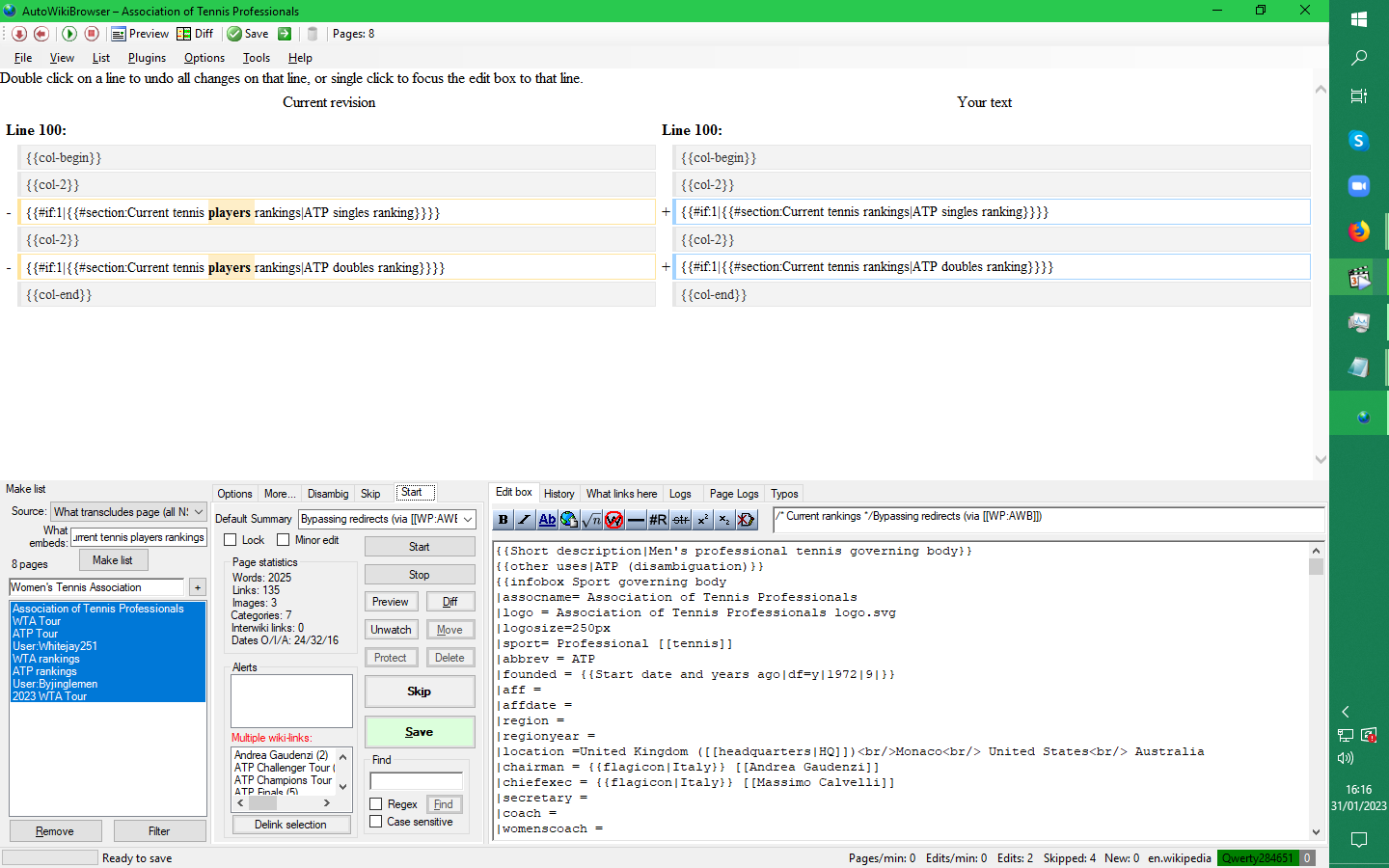This screenshot has width=1389, height=868.
Task: Toggle the Minor edit checkbox
Action: [x=283, y=540]
